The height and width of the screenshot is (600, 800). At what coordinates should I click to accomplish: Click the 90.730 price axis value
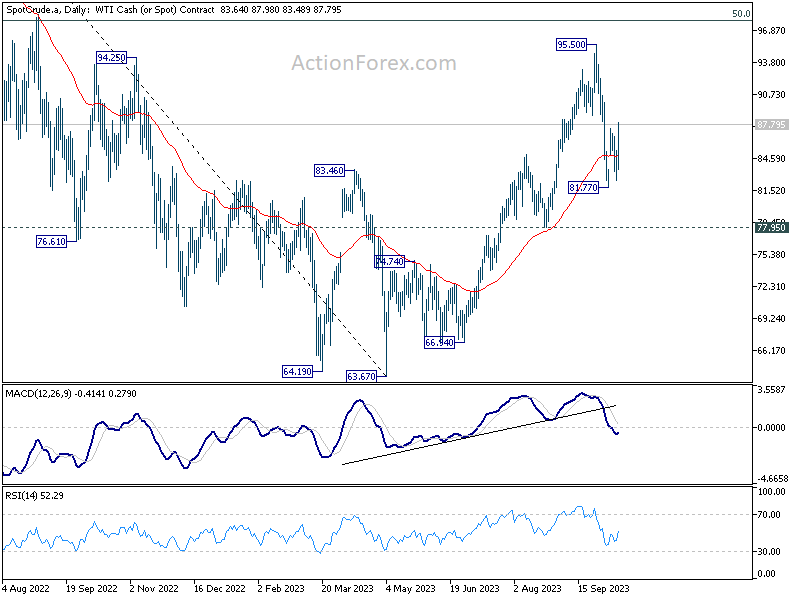[x=771, y=95]
